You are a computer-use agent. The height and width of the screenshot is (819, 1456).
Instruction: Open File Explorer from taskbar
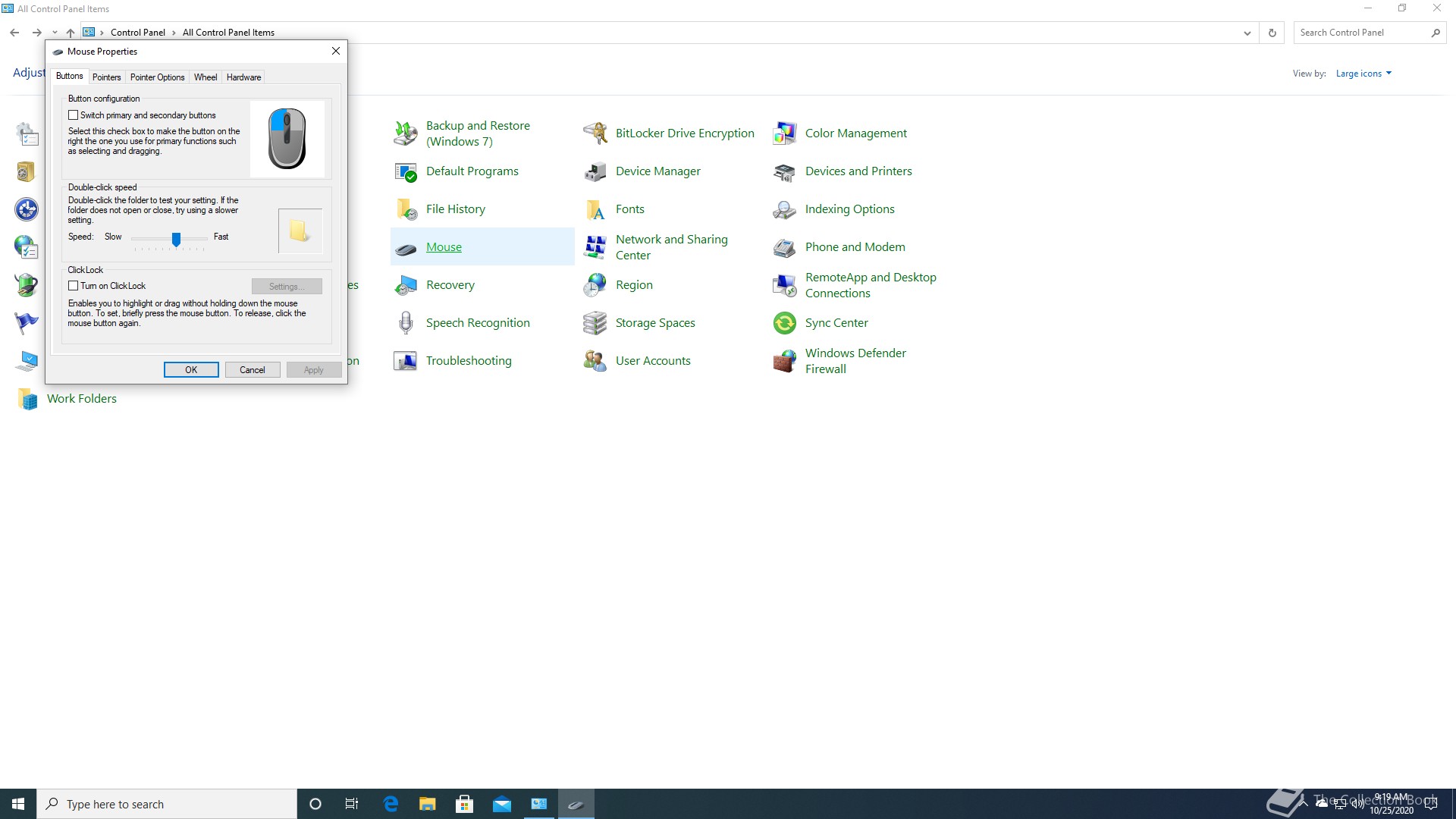coord(428,804)
